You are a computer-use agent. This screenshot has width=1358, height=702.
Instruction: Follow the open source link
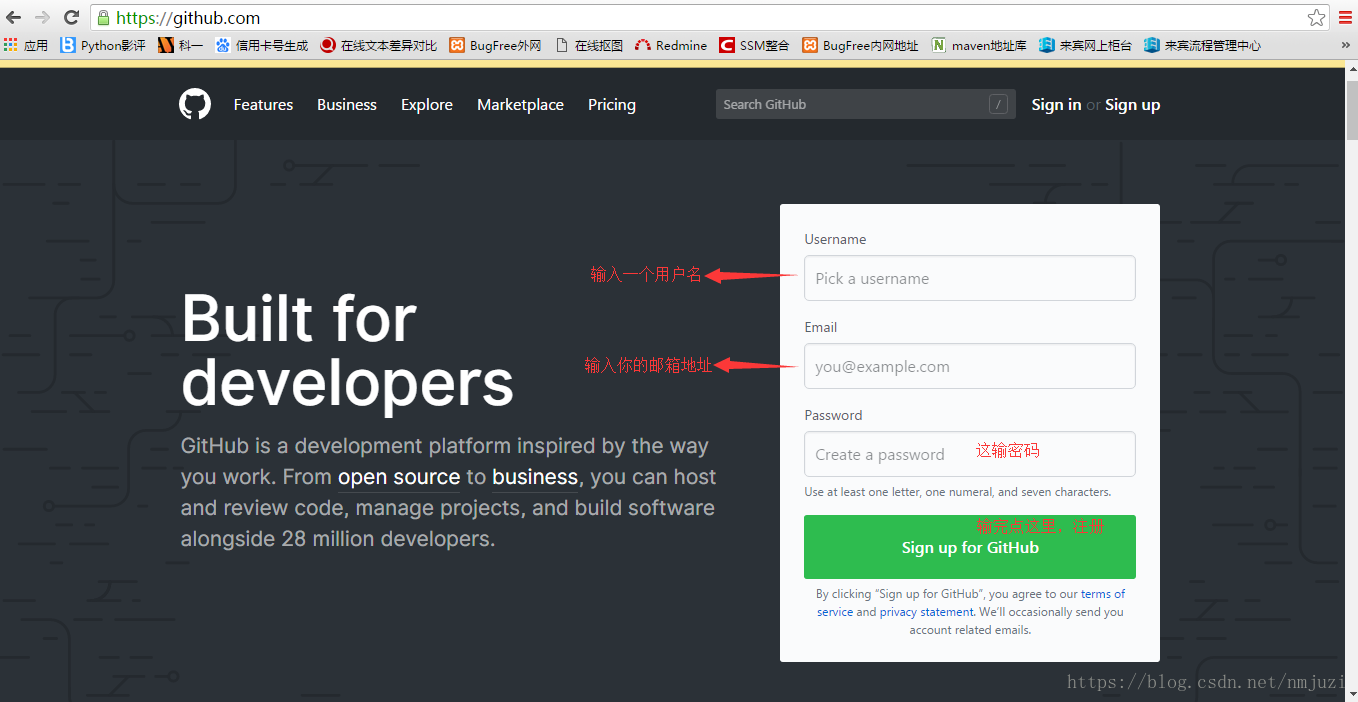click(x=399, y=477)
